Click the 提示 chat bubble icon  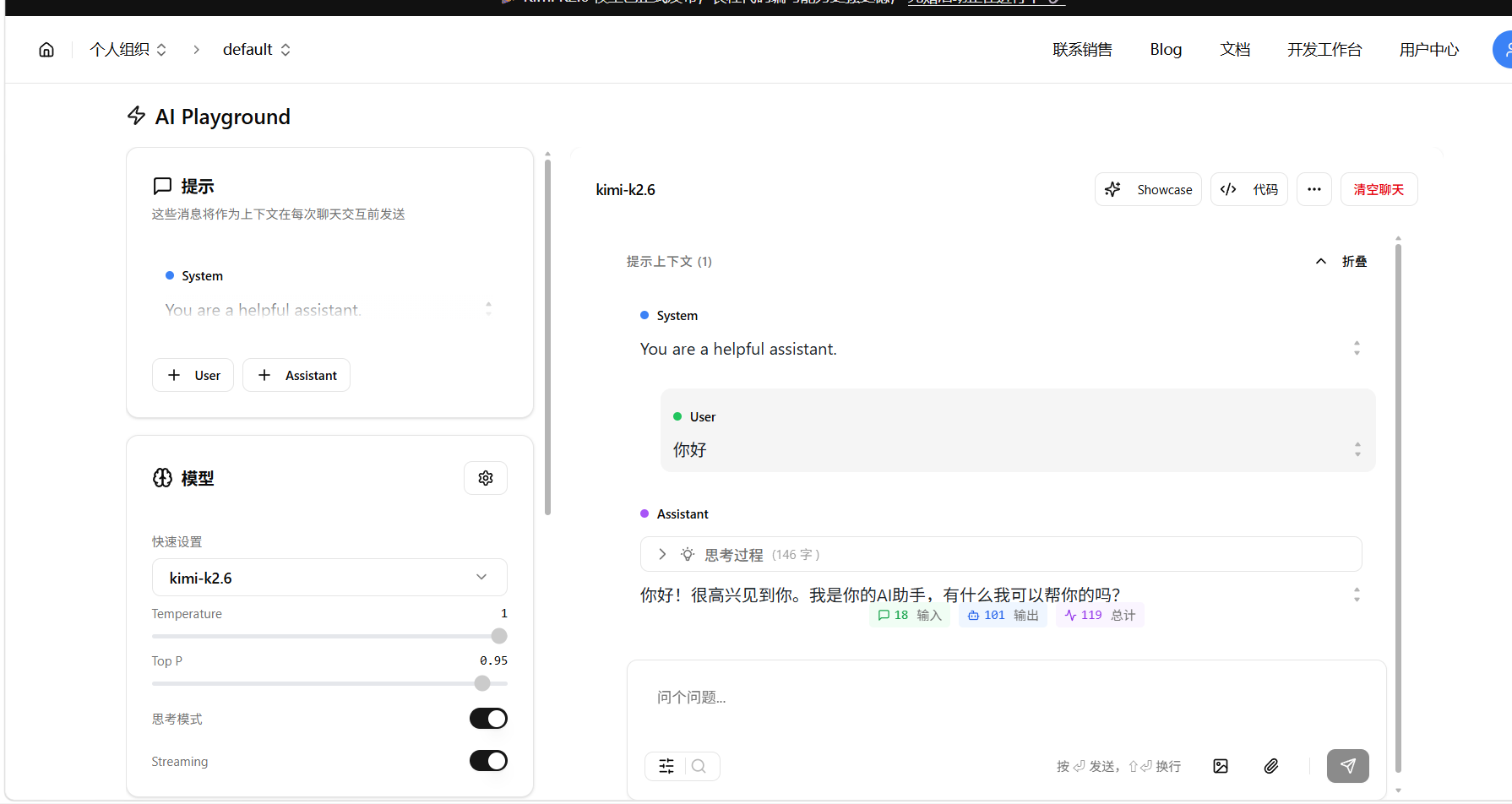pyautogui.click(x=162, y=186)
